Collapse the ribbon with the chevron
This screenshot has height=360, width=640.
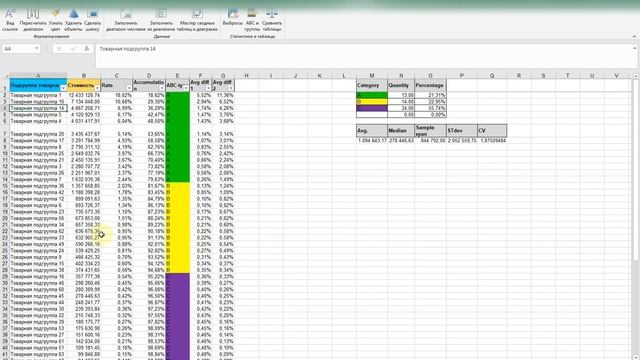pyautogui.click(x=634, y=37)
